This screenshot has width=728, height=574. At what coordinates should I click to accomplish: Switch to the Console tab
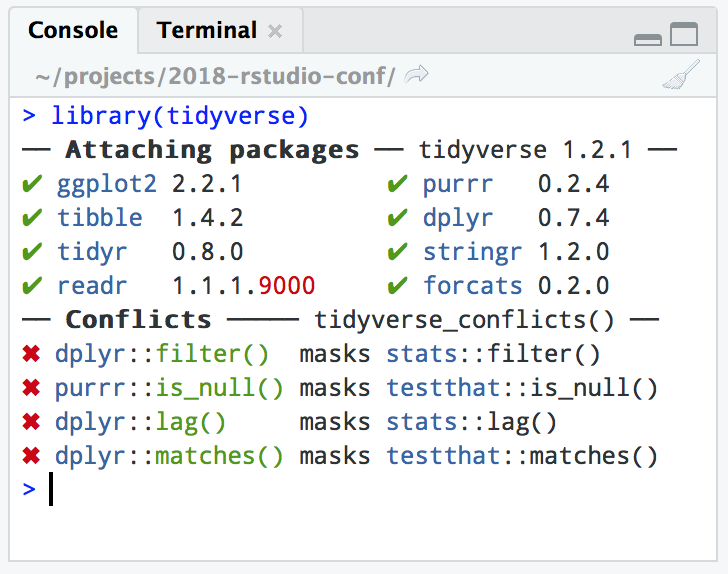pyautogui.click(x=73, y=31)
